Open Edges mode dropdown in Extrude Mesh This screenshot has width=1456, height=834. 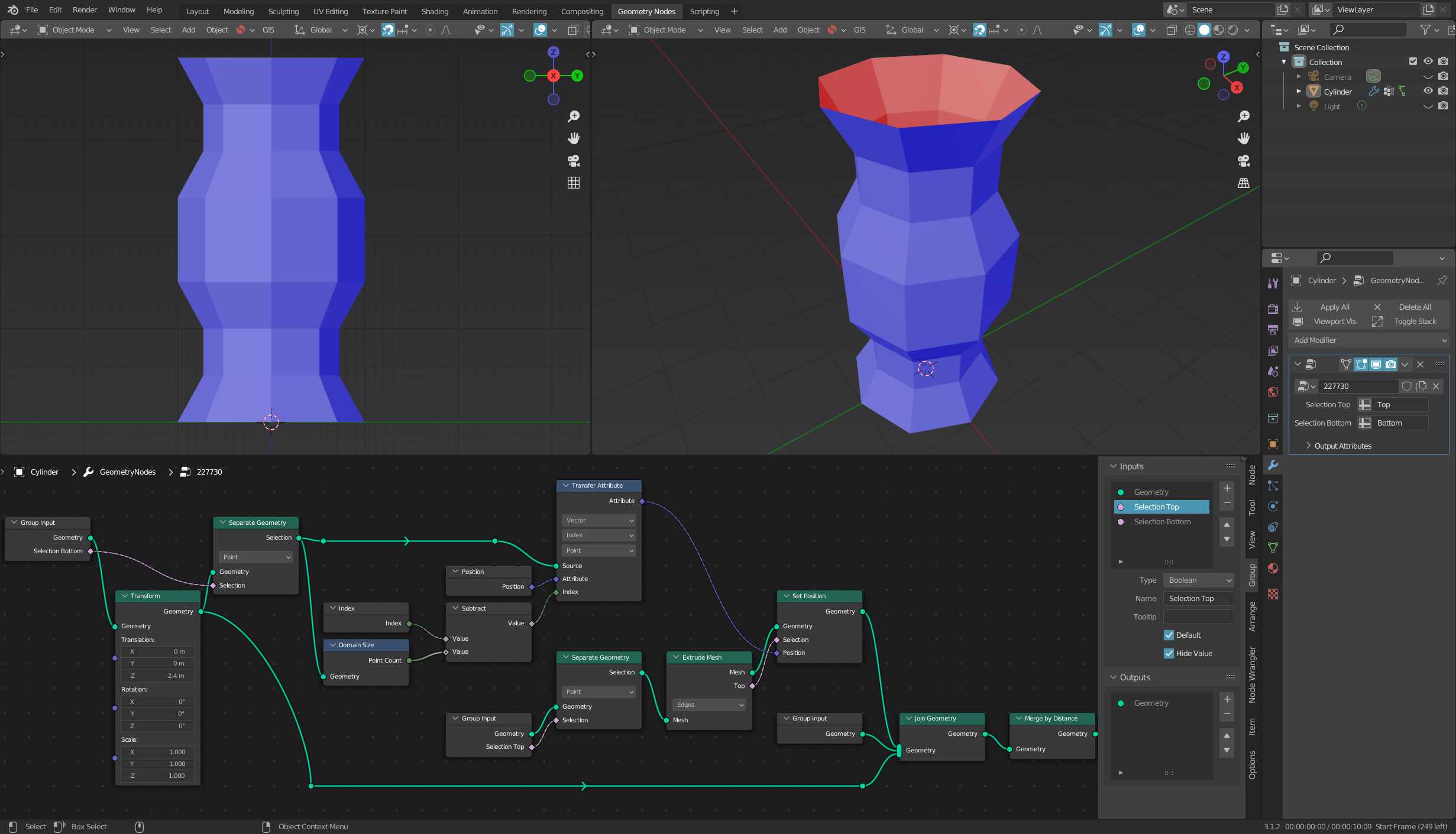tap(708, 705)
